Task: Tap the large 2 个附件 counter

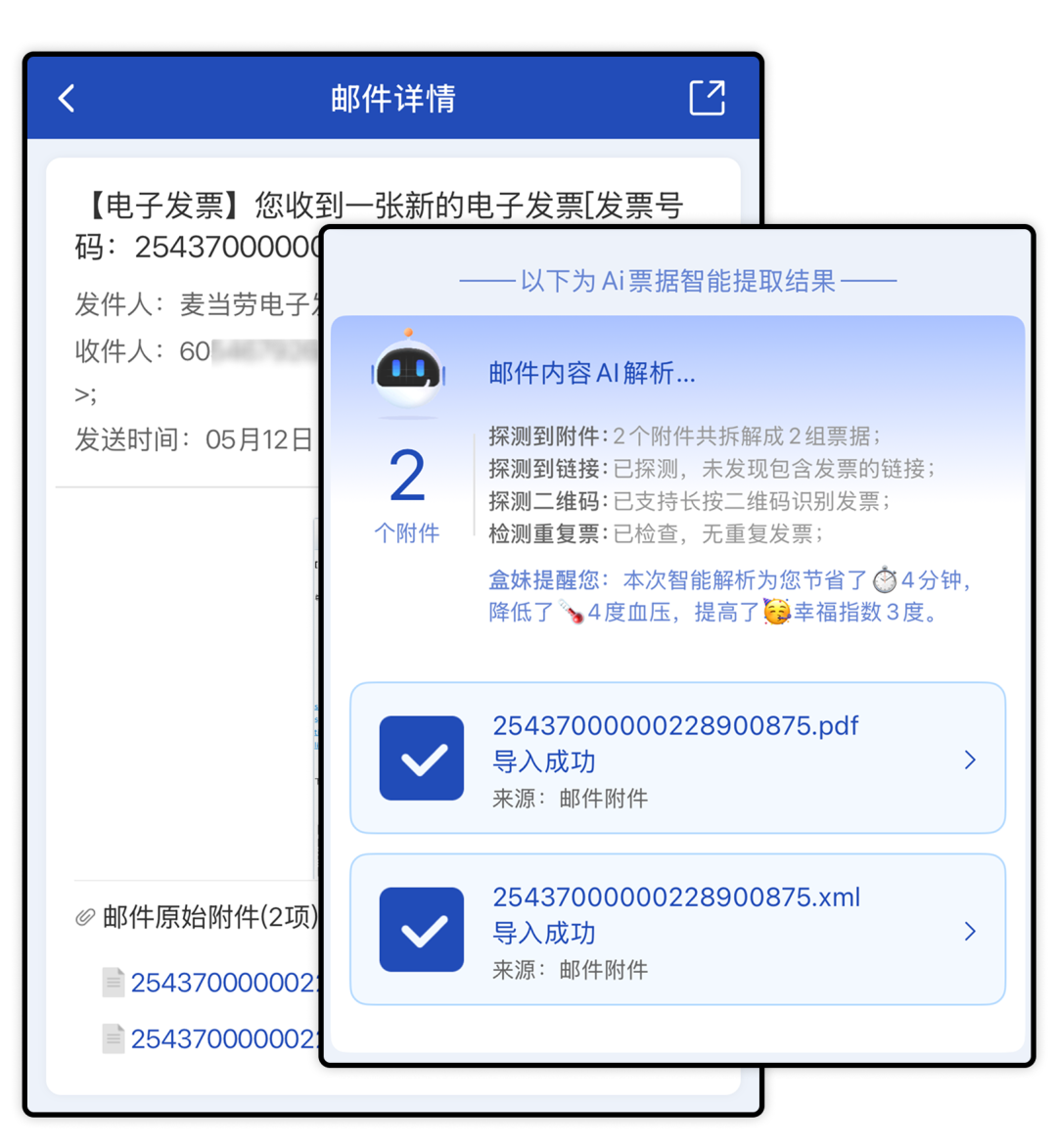Action: (x=407, y=495)
